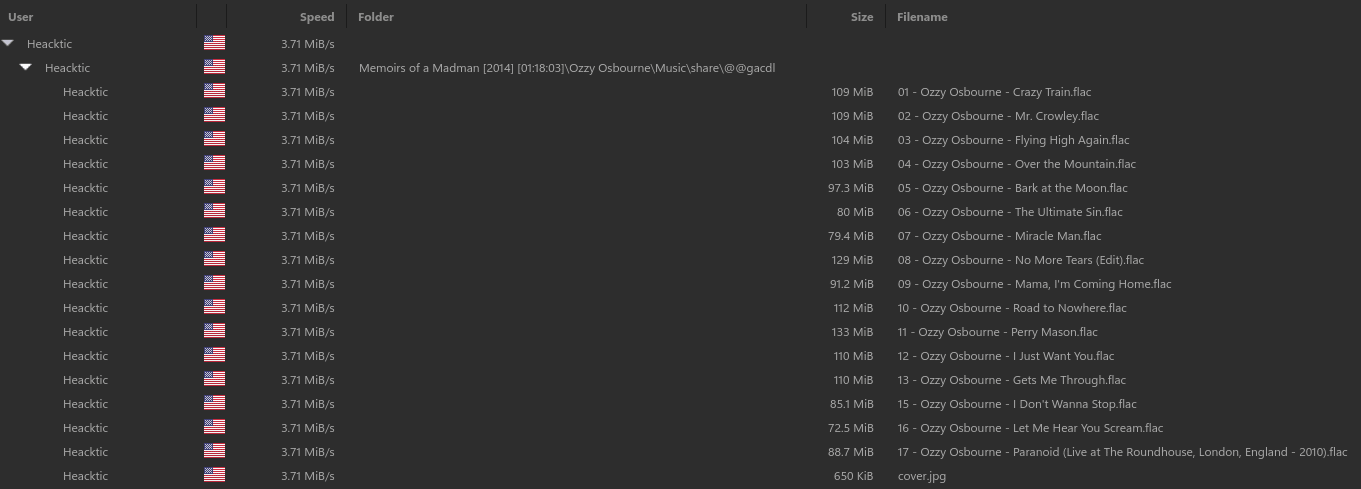Select file 15 - I Don't Wanna Stop.flac
Image resolution: width=1361 pixels, height=489 pixels.
(x=1017, y=404)
